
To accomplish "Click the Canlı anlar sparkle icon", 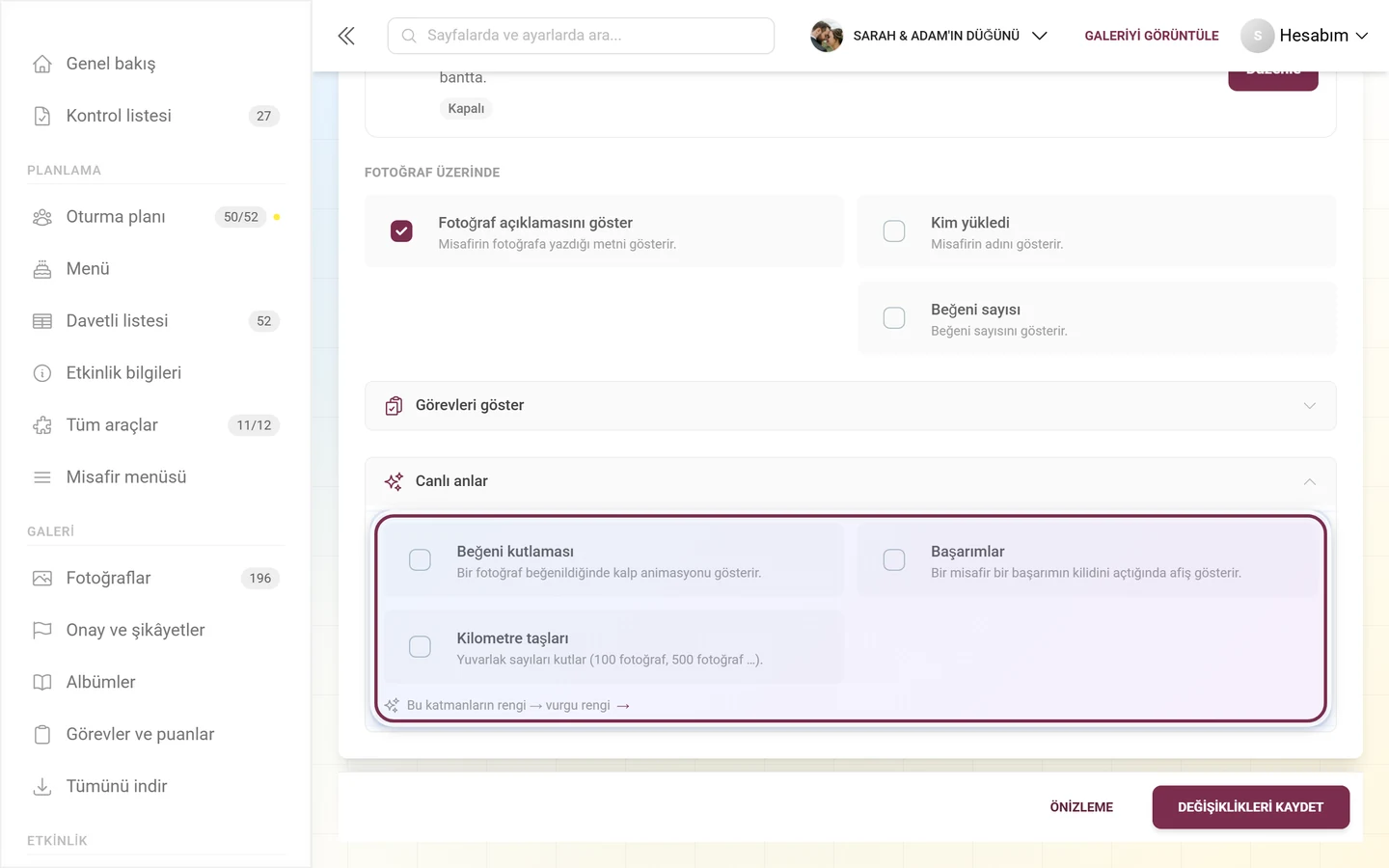I will 394,481.
